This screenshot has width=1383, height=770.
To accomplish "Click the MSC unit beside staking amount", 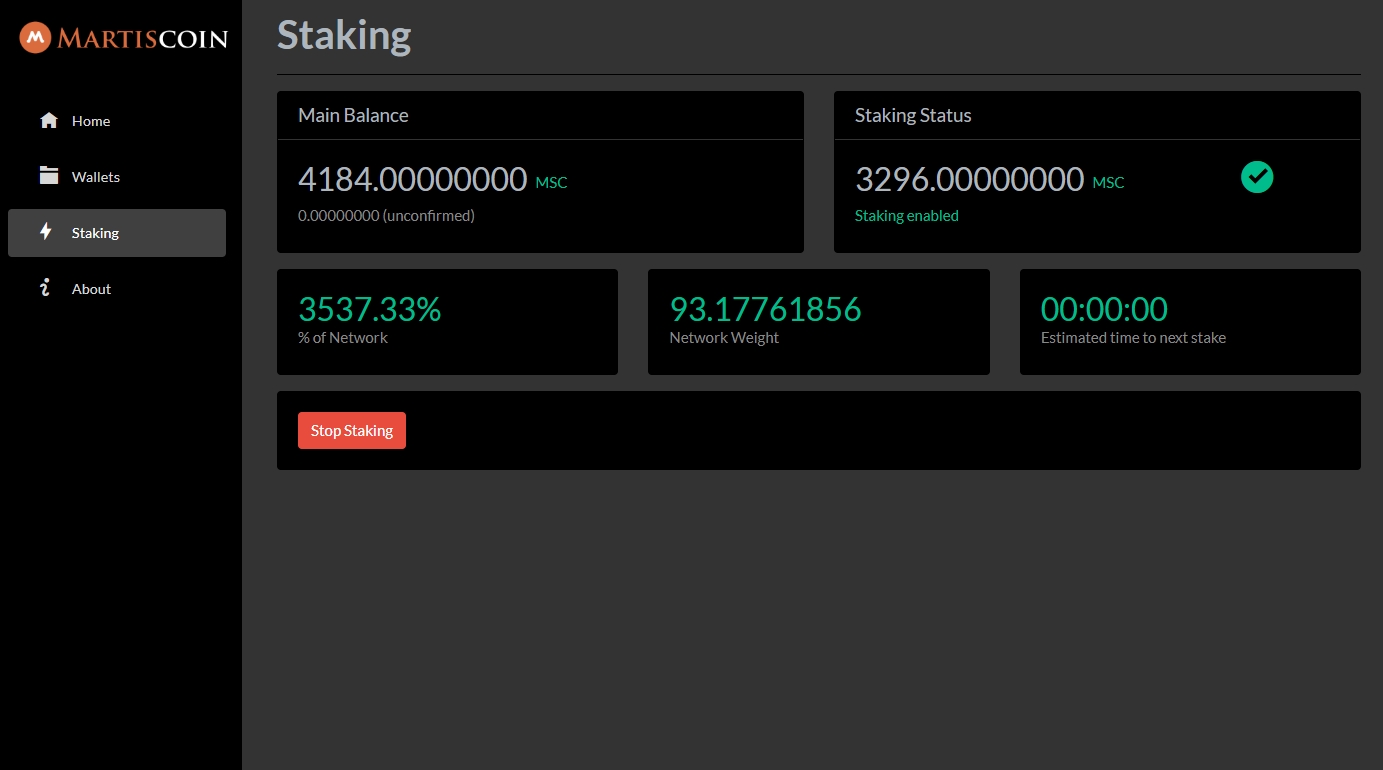I will [1108, 183].
